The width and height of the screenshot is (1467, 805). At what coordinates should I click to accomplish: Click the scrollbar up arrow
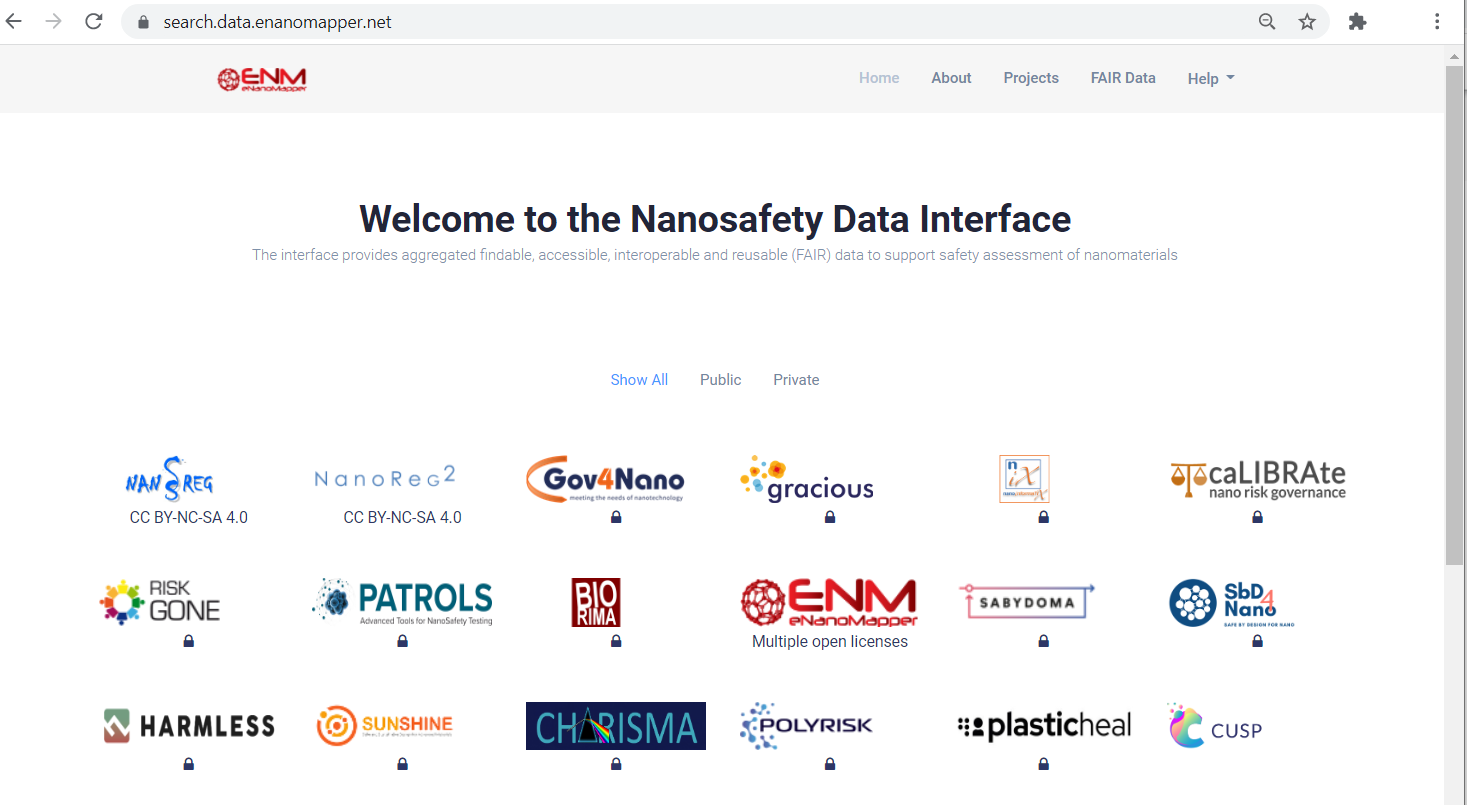click(x=1455, y=55)
